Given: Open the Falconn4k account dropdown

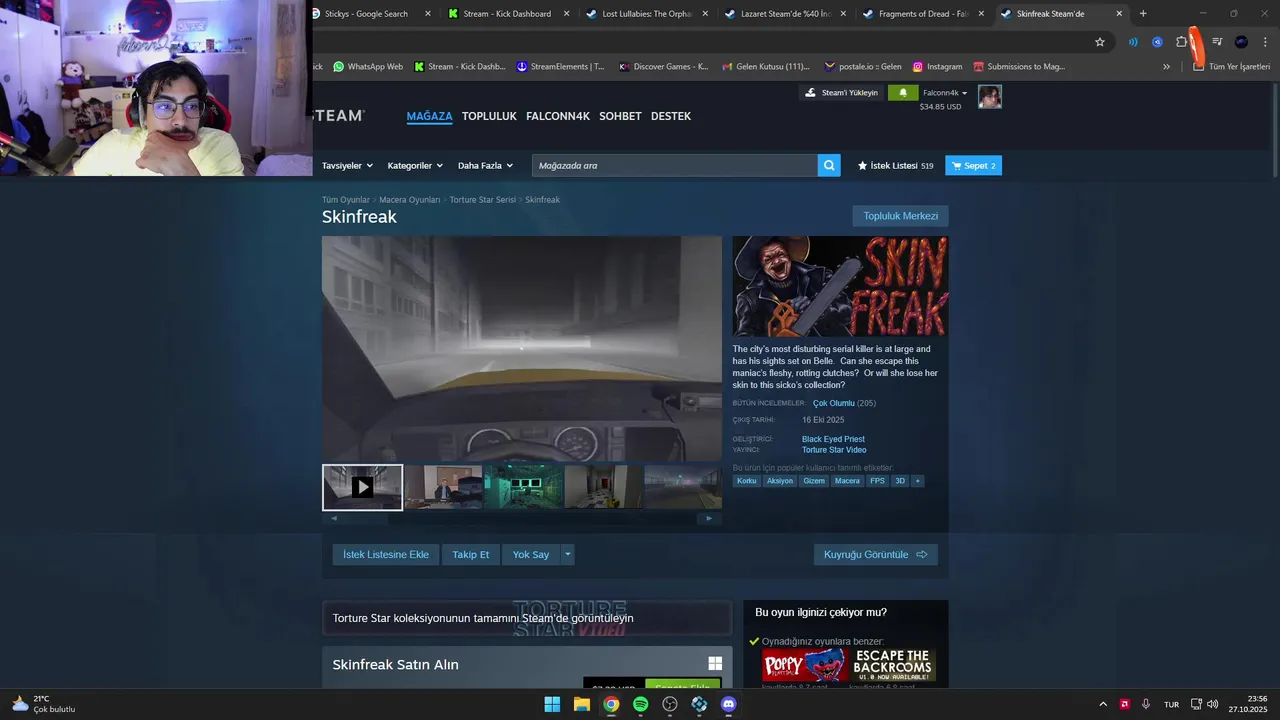Looking at the screenshot, I should click(x=945, y=93).
